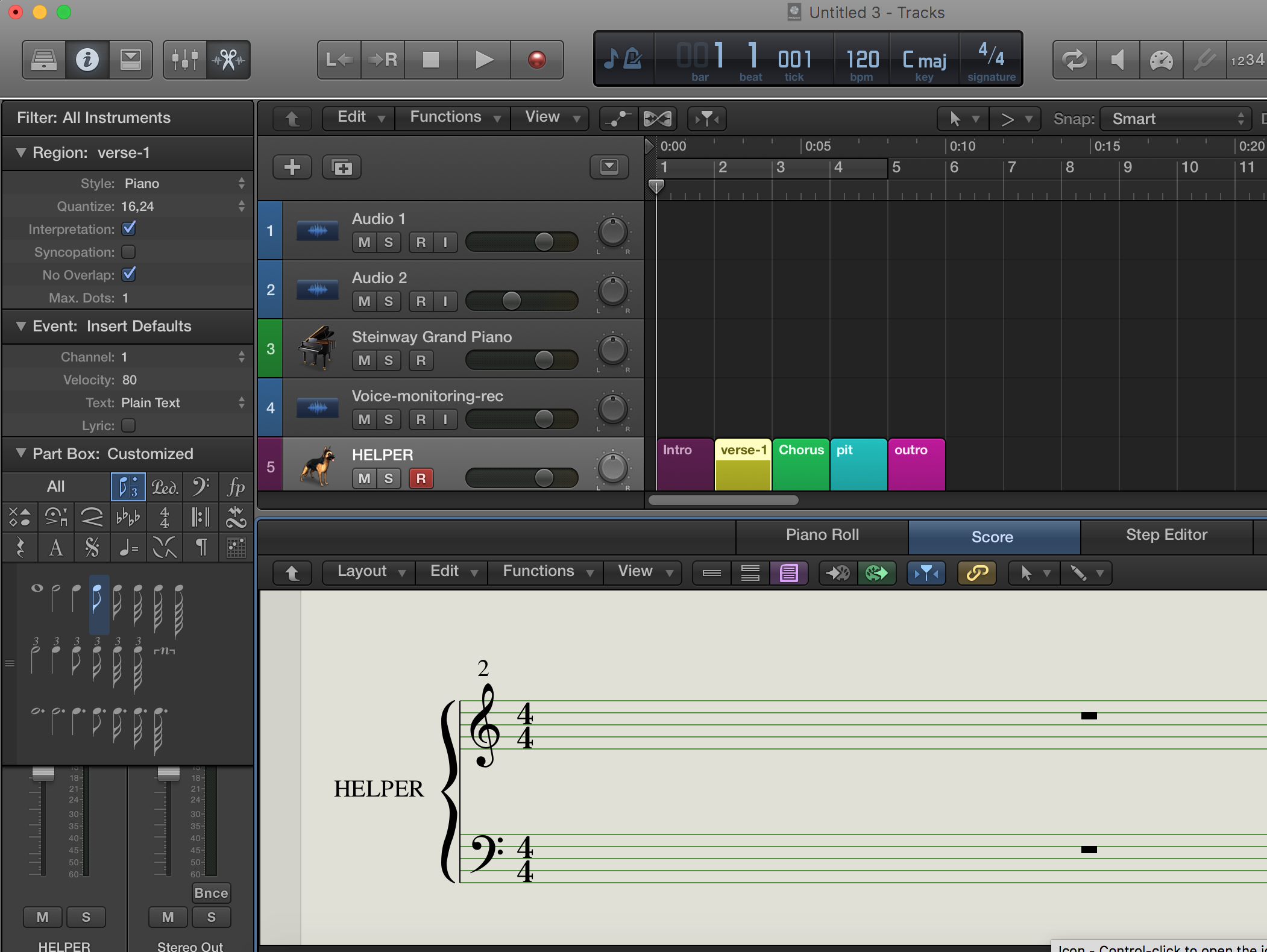Disable record on HELPER track
The height and width of the screenshot is (952, 1267).
point(421,478)
